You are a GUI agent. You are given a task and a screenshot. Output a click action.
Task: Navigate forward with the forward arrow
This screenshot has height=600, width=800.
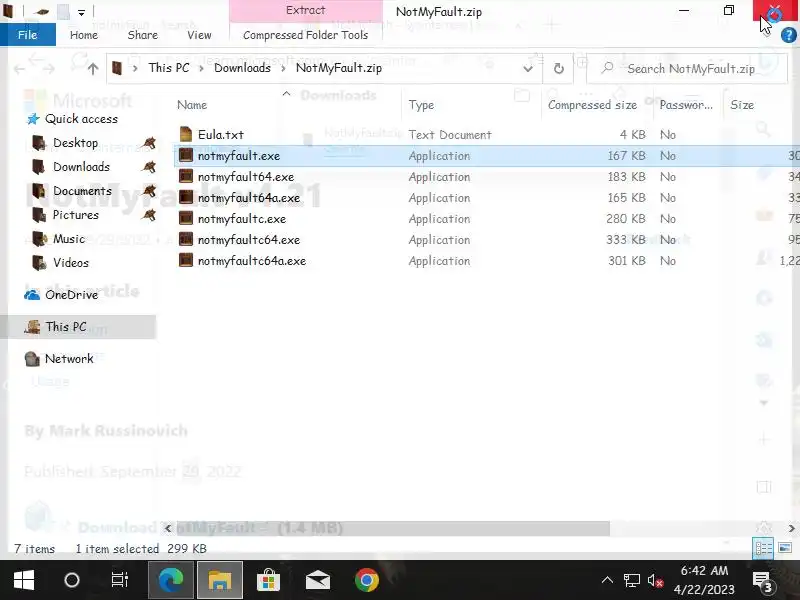(x=48, y=68)
